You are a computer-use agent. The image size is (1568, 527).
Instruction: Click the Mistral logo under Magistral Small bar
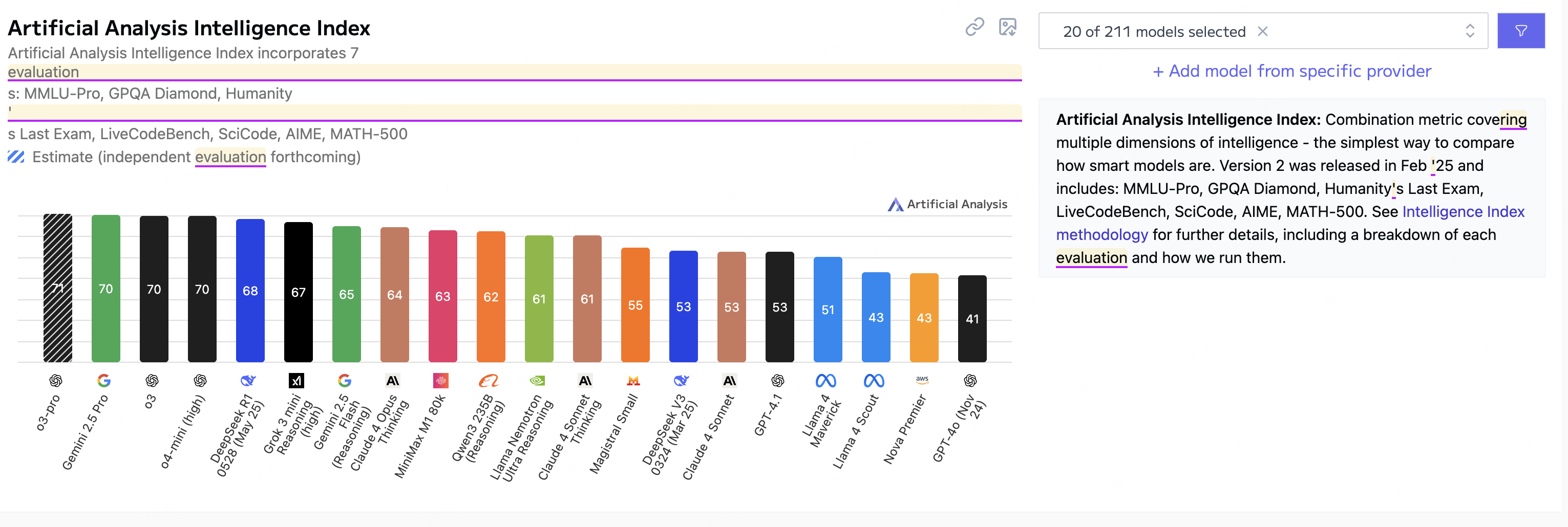point(633,381)
